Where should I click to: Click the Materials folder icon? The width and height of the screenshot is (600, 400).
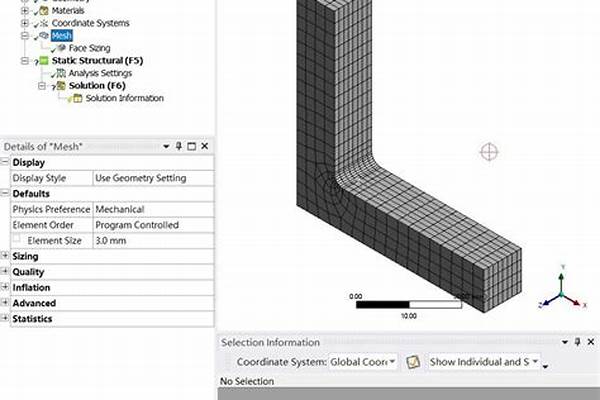click(x=41, y=10)
